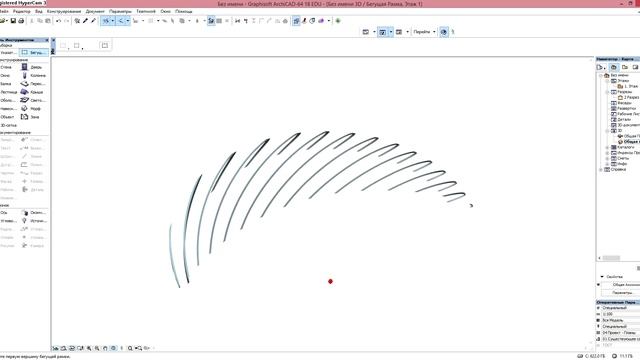Open the Вид menu
This screenshot has height=360, width=640.
[39, 11]
